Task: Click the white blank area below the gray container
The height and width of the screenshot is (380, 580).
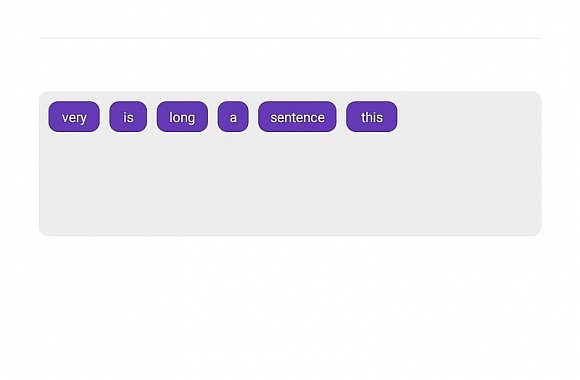Action: [x=290, y=307]
